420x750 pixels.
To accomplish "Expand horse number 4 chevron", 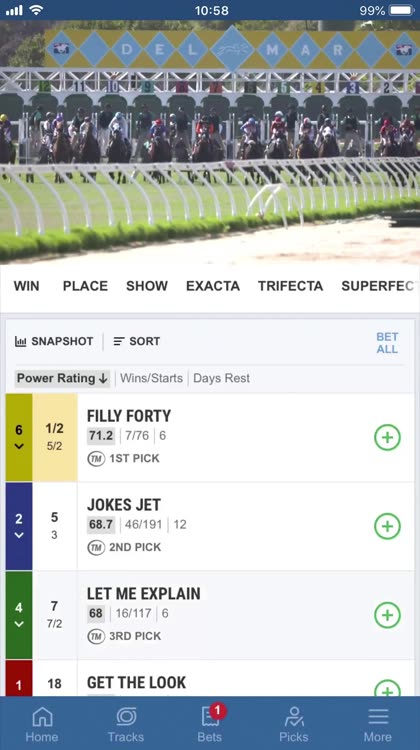I will click(x=19, y=624).
